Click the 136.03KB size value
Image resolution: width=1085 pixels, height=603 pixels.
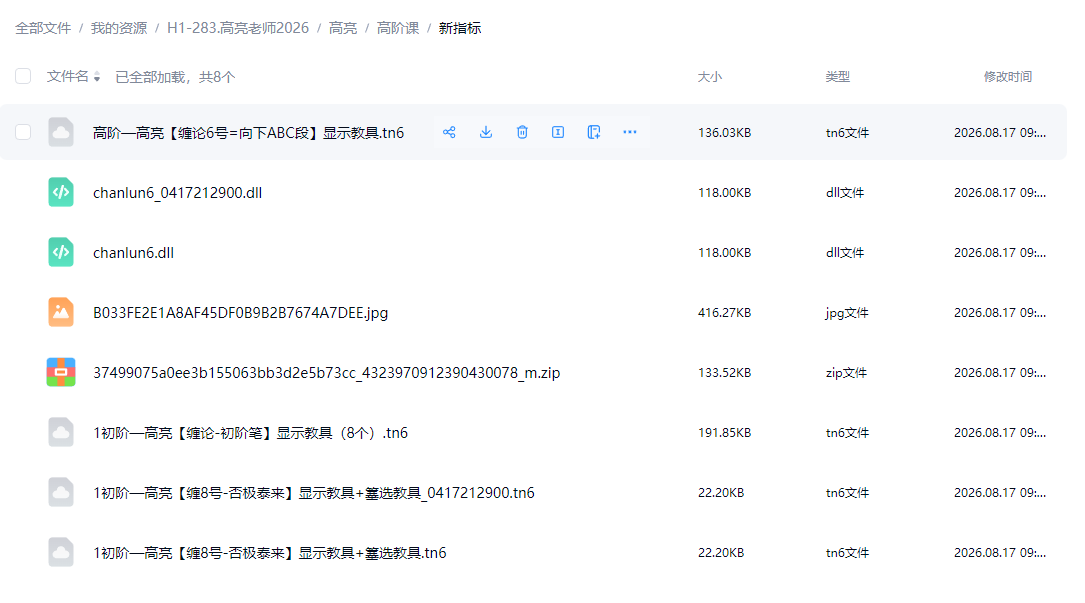pyautogui.click(x=724, y=133)
